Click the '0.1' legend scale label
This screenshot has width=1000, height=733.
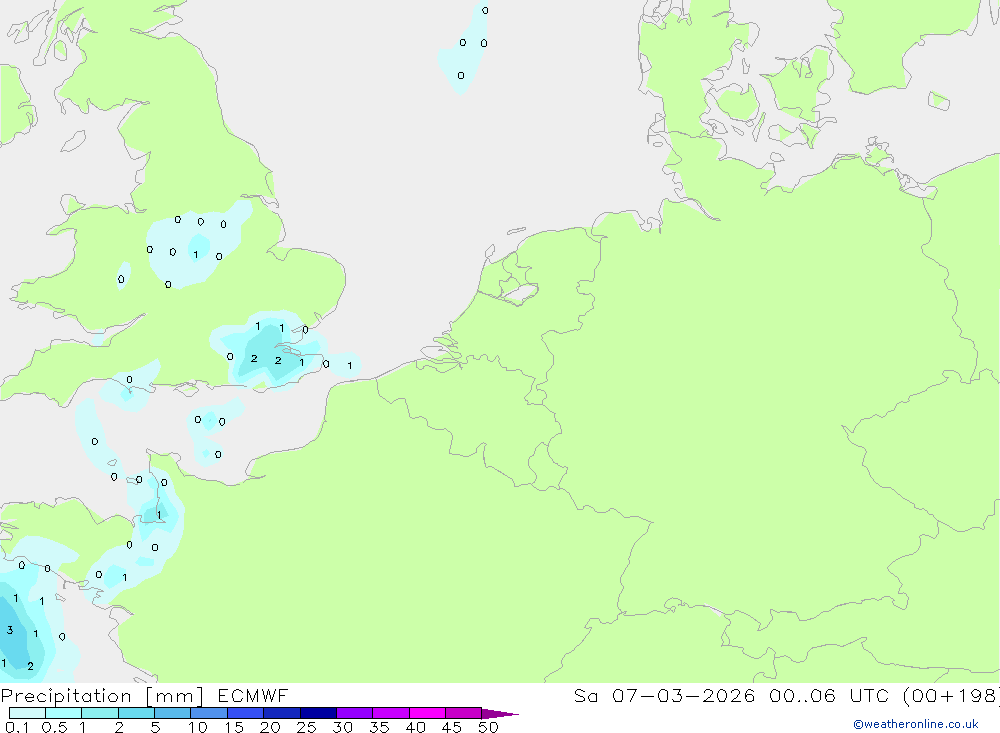(x=17, y=727)
